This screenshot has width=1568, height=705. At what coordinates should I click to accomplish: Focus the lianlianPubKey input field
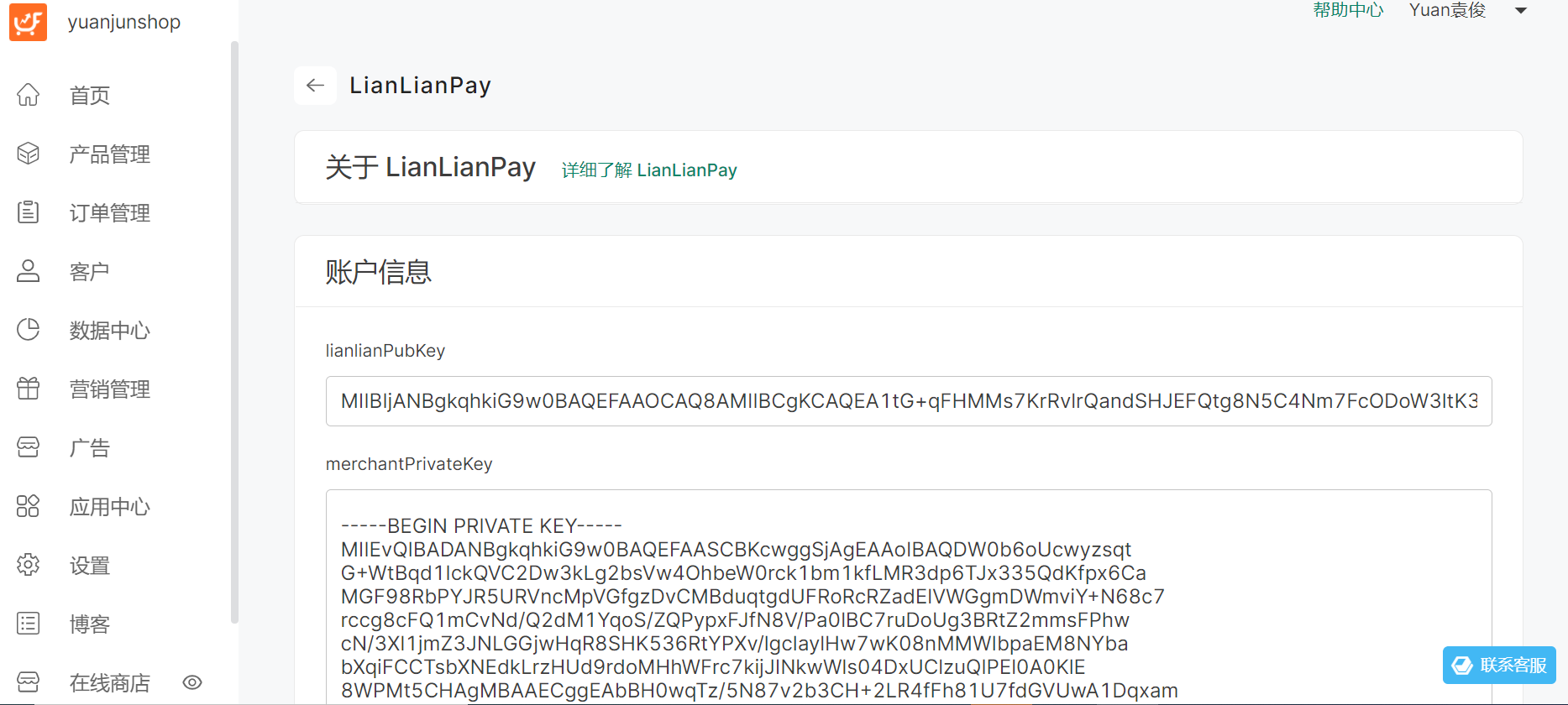[x=909, y=401]
